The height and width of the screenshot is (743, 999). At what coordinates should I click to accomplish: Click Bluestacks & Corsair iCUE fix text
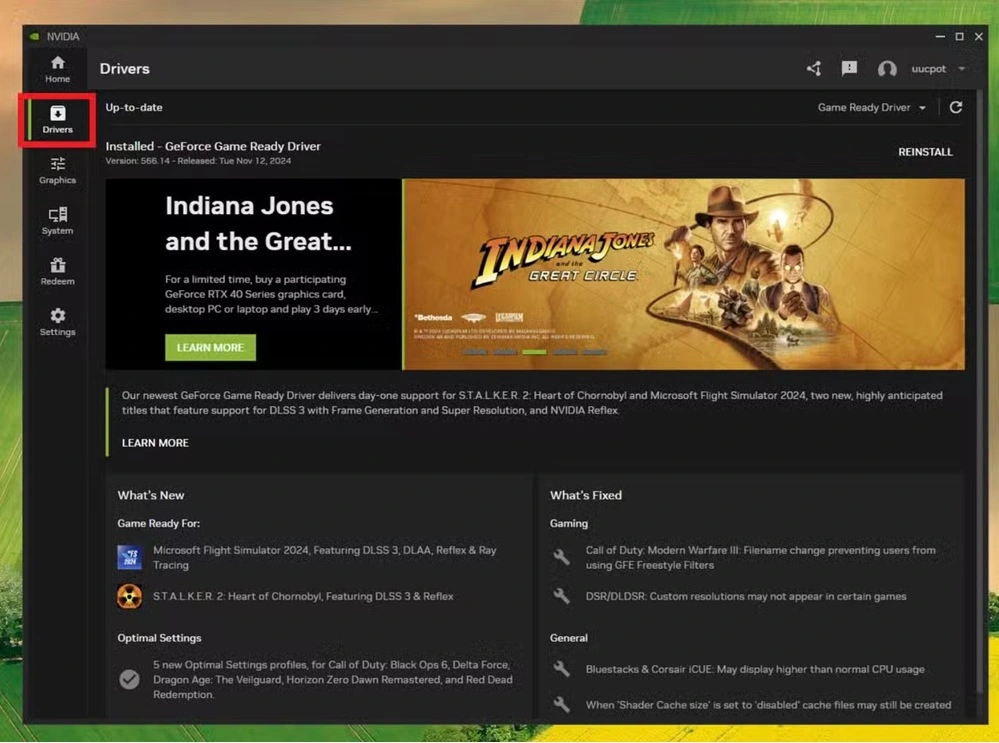coord(755,669)
